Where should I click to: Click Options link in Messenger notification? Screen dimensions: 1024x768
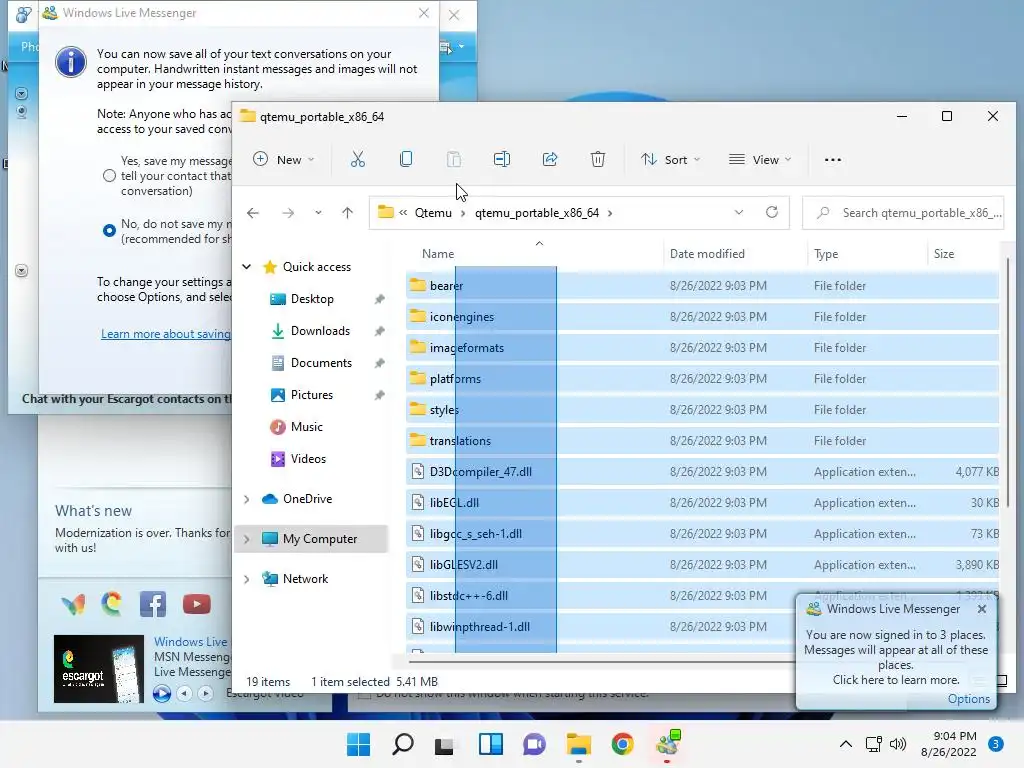[968, 699]
